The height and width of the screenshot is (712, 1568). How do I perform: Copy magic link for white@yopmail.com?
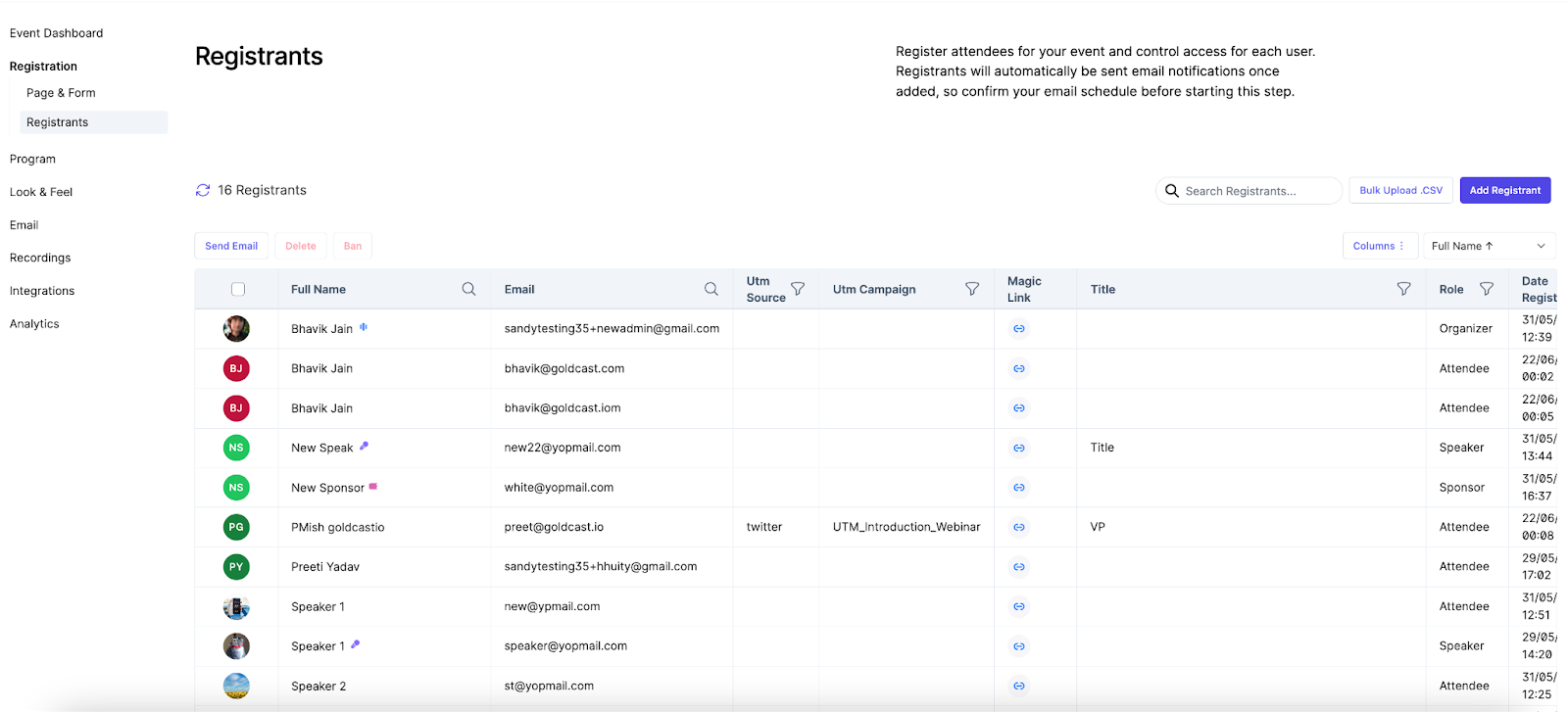click(x=1019, y=488)
